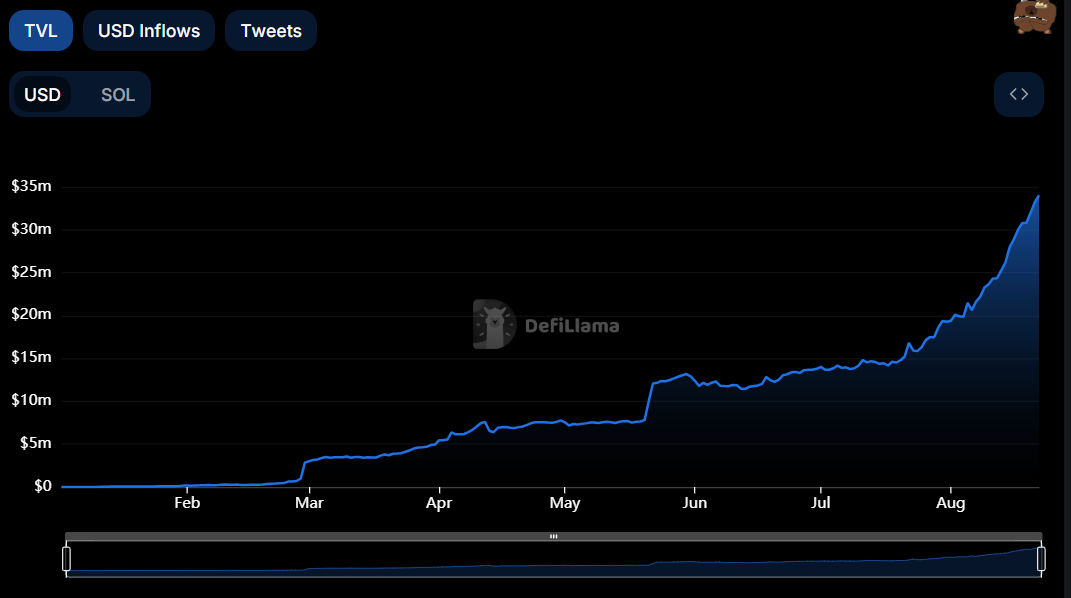
Task: Select USD denomination
Action: click(43, 95)
